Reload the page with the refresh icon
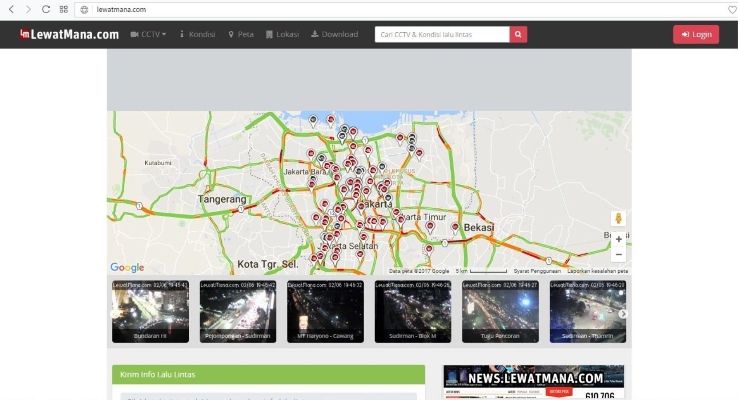 coord(46,9)
